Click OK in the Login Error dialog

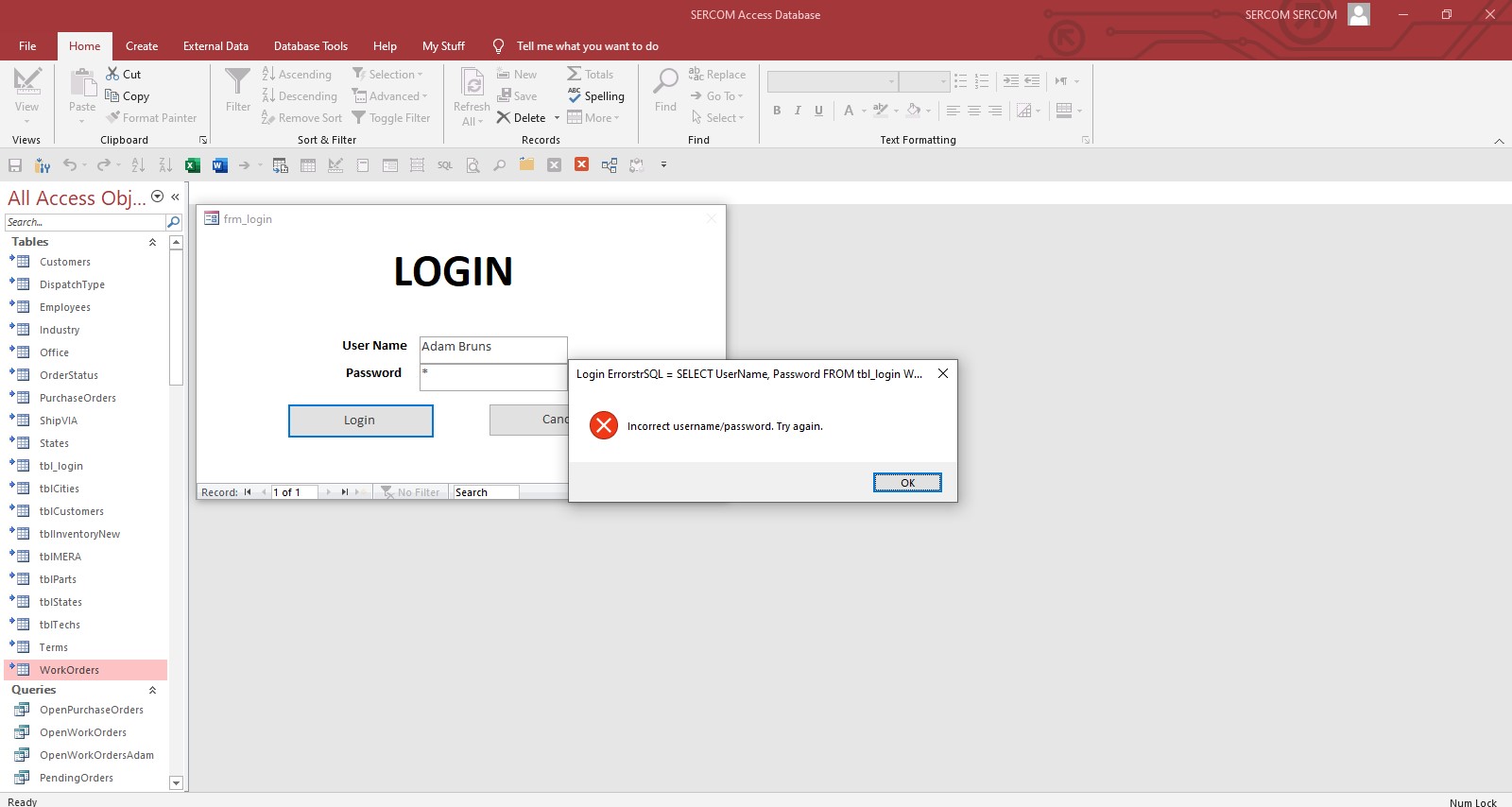pos(907,483)
